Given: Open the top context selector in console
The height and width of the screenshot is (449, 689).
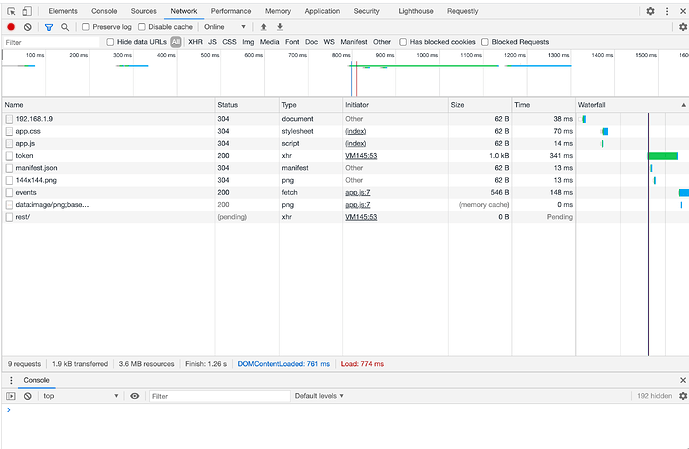Looking at the screenshot, I should (x=80, y=396).
